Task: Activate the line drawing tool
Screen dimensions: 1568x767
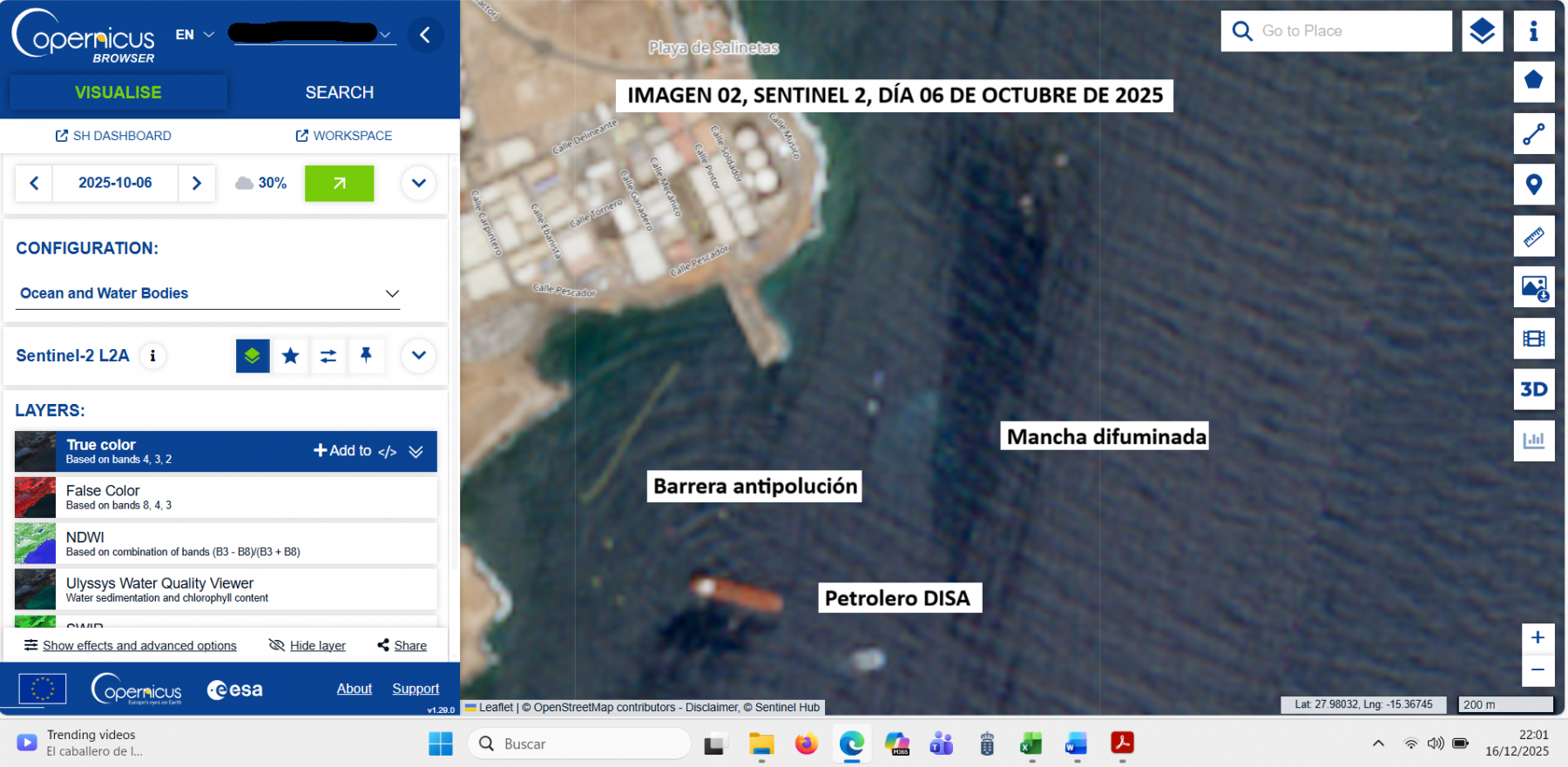Action: pyautogui.click(x=1533, y=134)
